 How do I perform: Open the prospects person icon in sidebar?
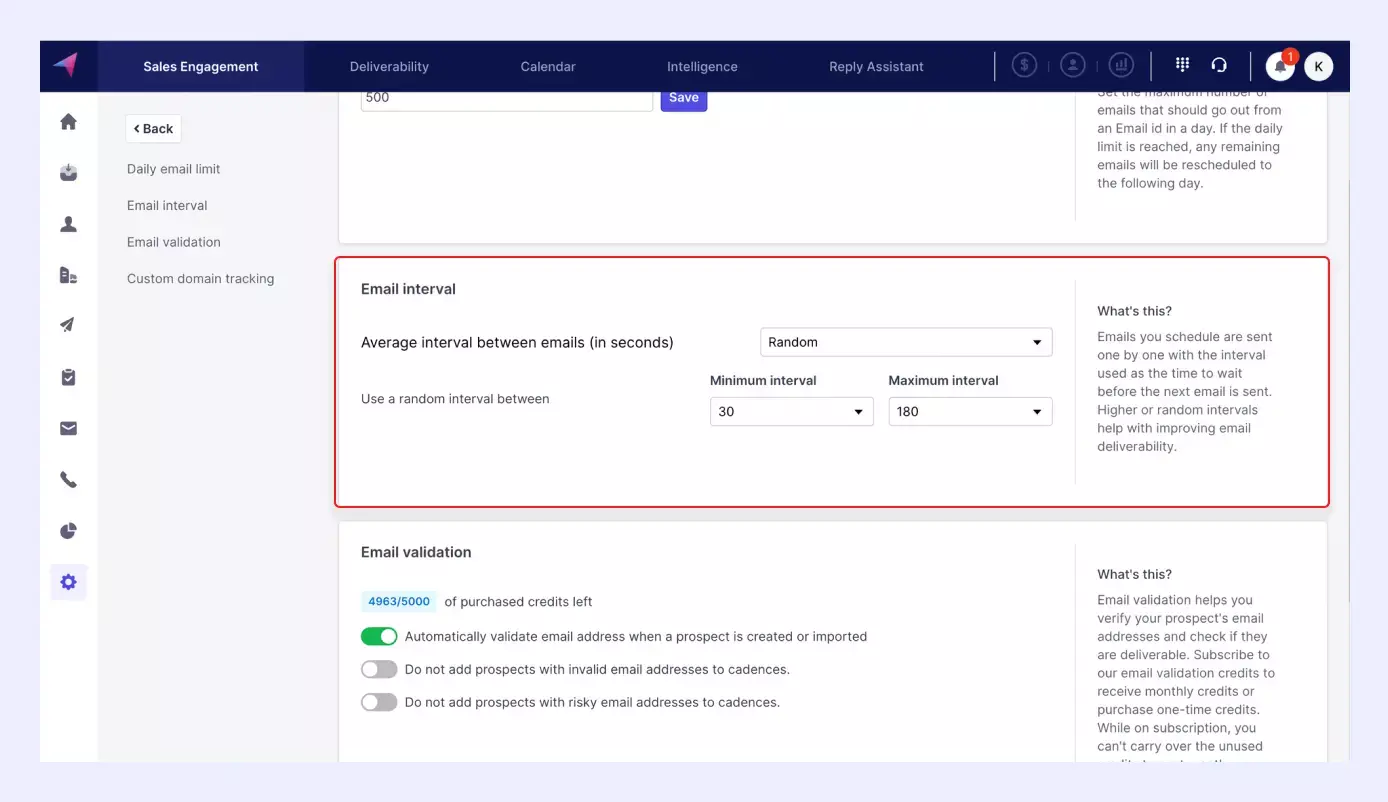68,224
